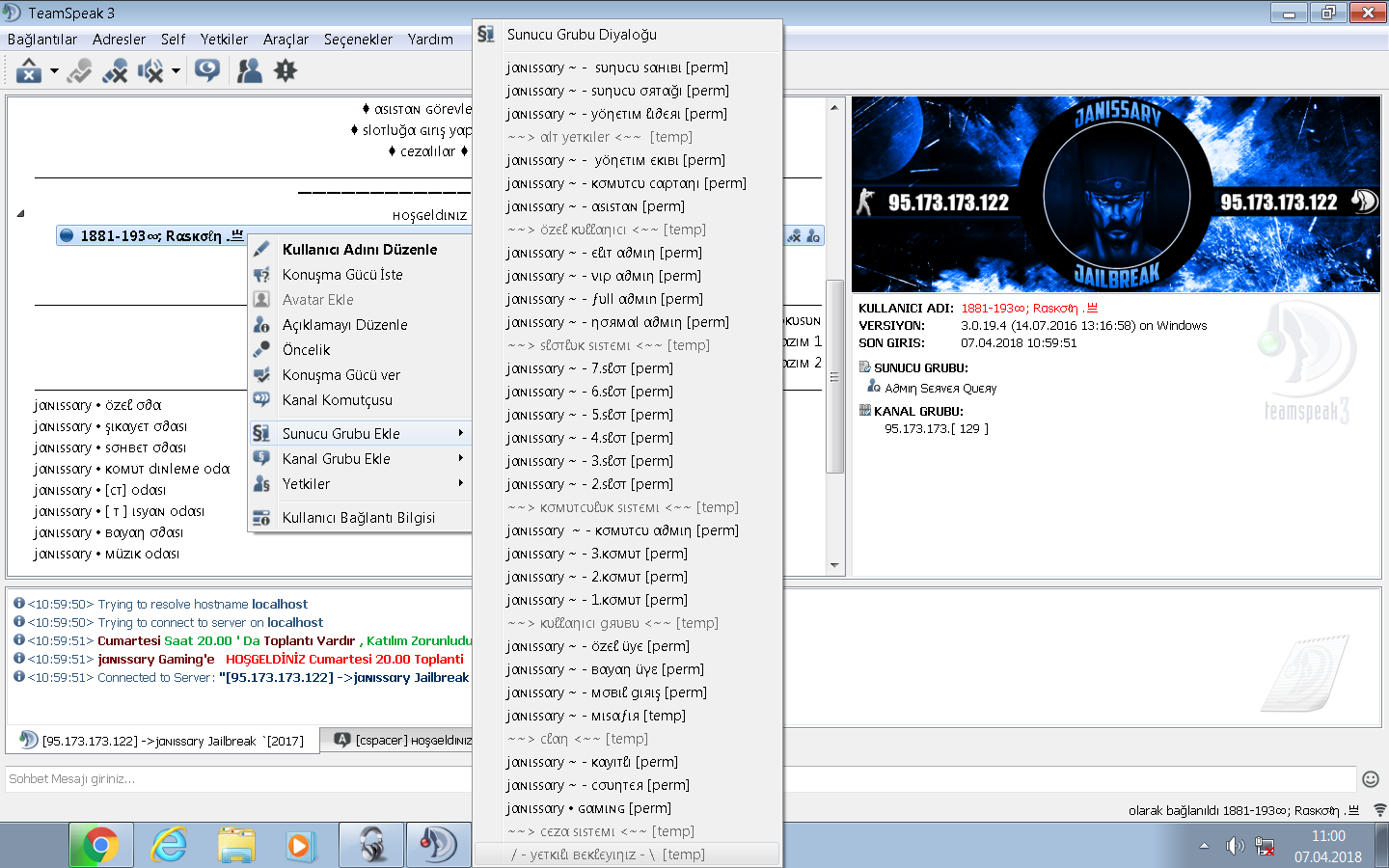Screen dimensions: 1389x868
Task: Toggle mute speakers toolbar icon
Action: pos(150,70)
